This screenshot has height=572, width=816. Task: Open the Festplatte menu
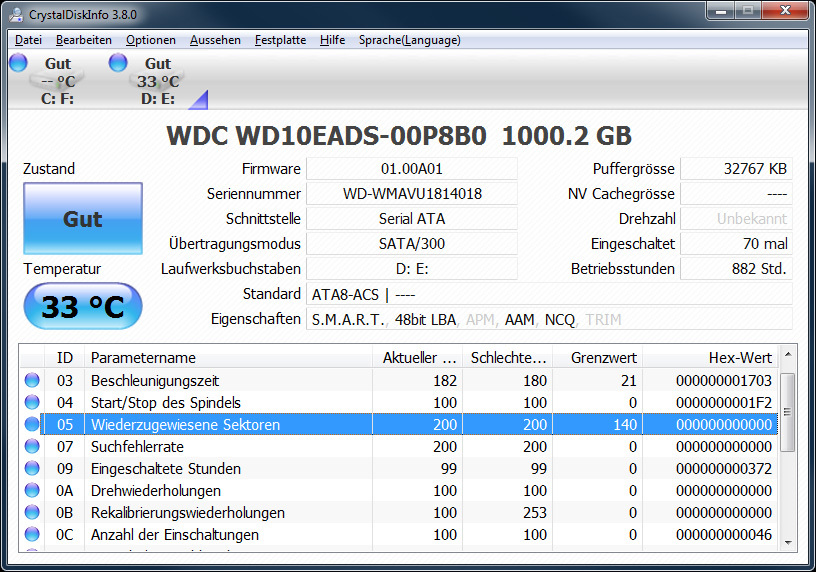(x=280, y=40)
